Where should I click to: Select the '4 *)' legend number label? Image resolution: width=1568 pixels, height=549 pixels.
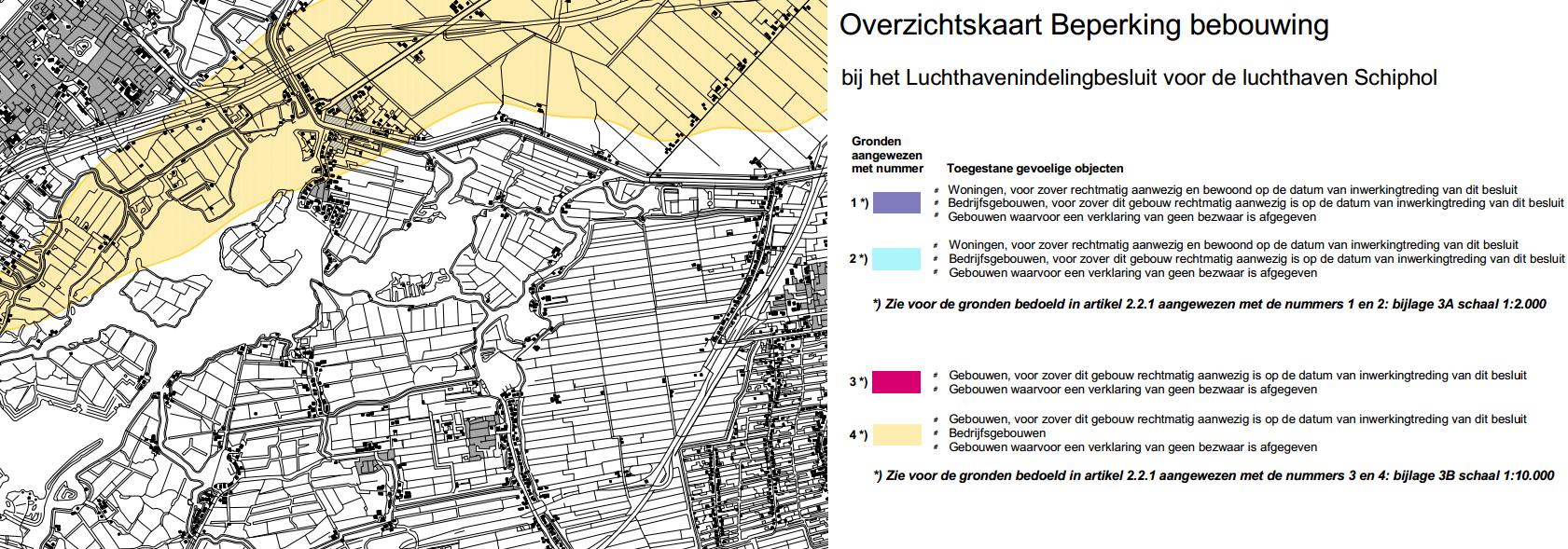click(858, 434)
